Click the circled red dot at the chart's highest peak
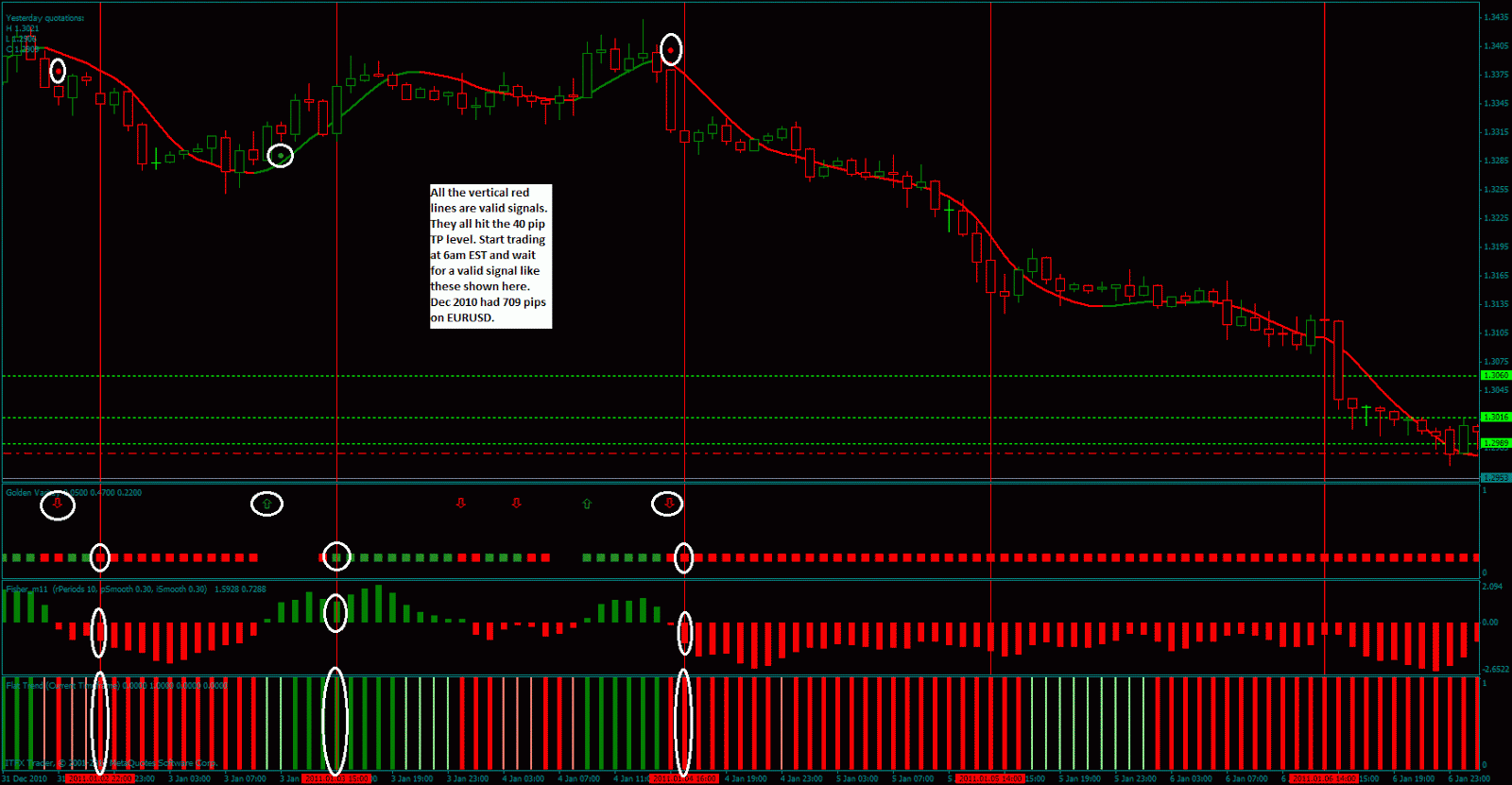Screen dimensions: 1512x785 coord(671,50)
